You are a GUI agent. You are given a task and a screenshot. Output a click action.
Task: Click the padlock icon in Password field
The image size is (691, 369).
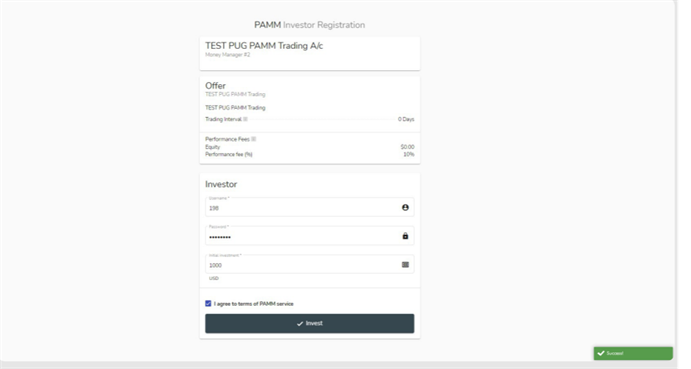[x=405, y=236]
